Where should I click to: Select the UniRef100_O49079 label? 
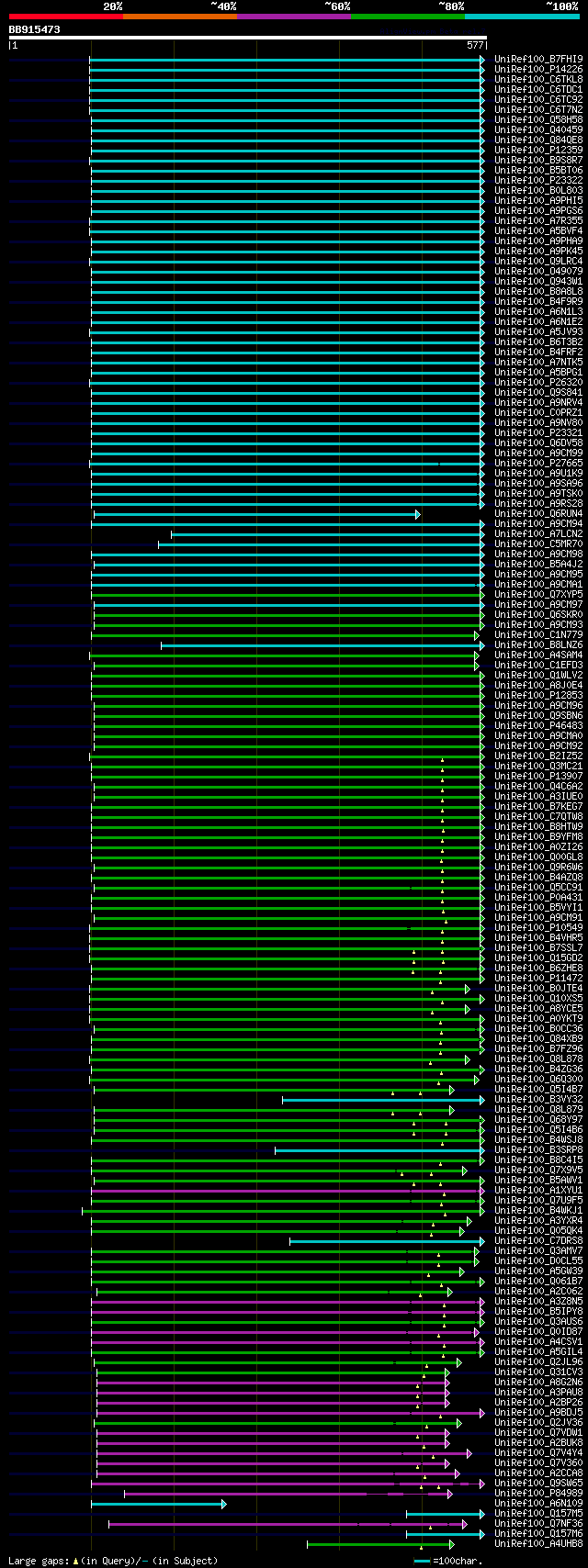tap(538, 271)
